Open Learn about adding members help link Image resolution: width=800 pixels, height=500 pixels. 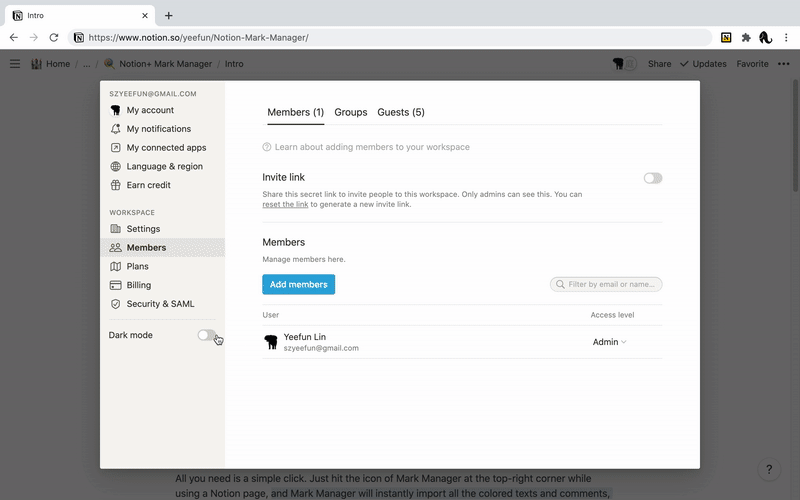point(366,147)
